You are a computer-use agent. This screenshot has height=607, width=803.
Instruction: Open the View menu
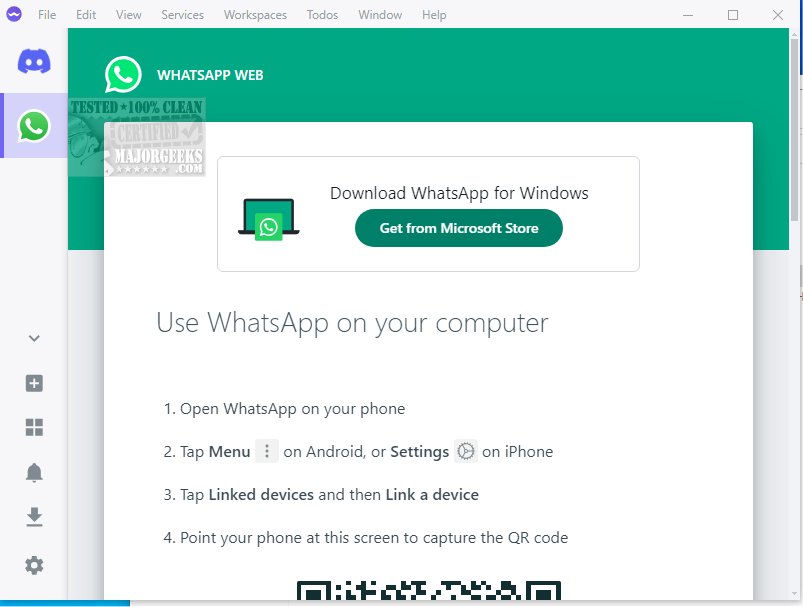[x=128, y=15]
